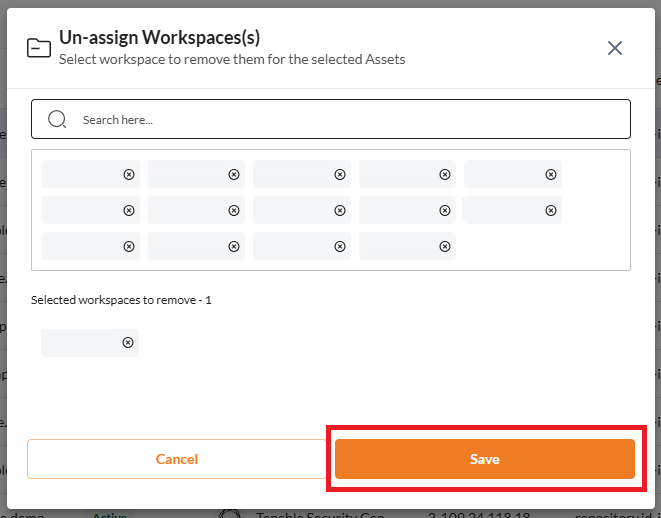Image resolution: width=661 pixels, height=518 pixels.
Task: Click the 'Un-assign Workspaces(s)' heading
Action: [x=159, y=38]
